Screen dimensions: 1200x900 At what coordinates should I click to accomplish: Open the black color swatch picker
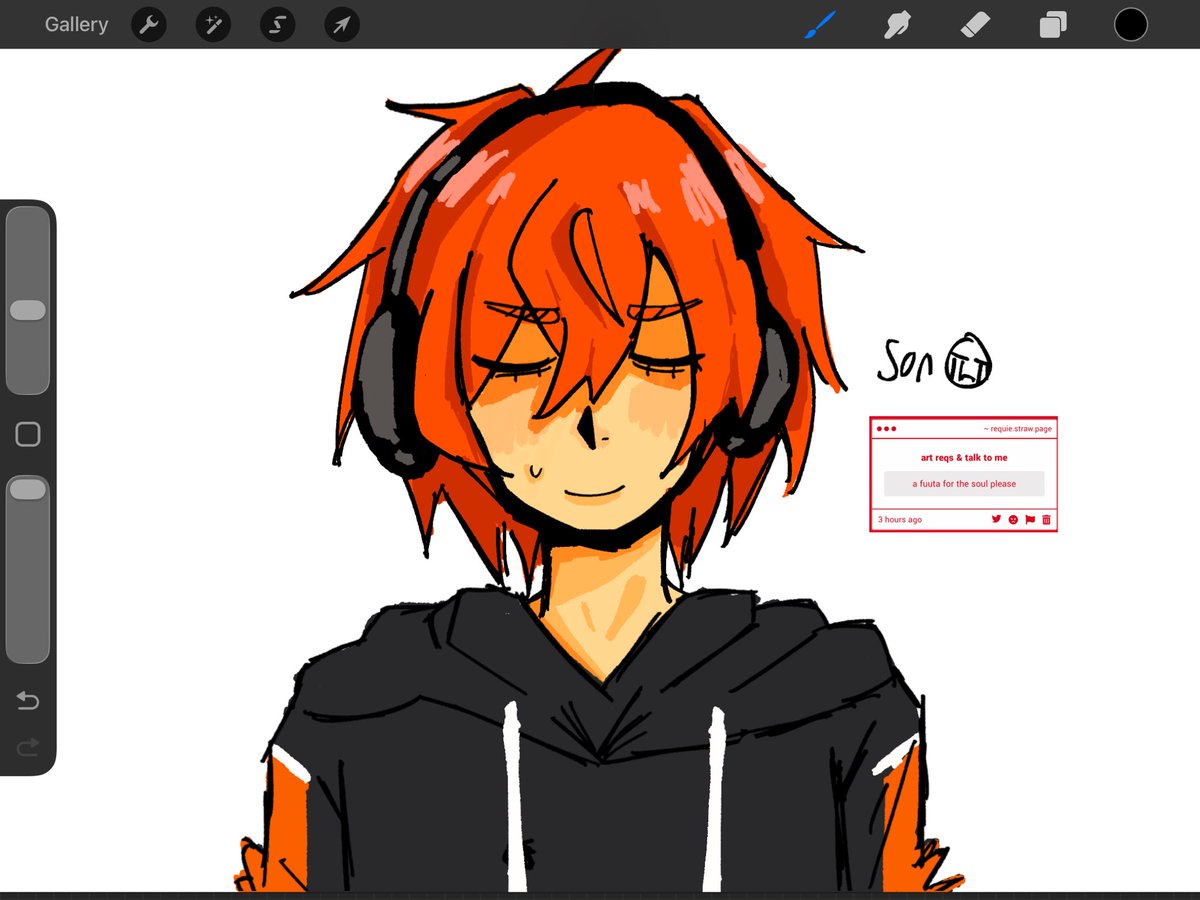1131,24
